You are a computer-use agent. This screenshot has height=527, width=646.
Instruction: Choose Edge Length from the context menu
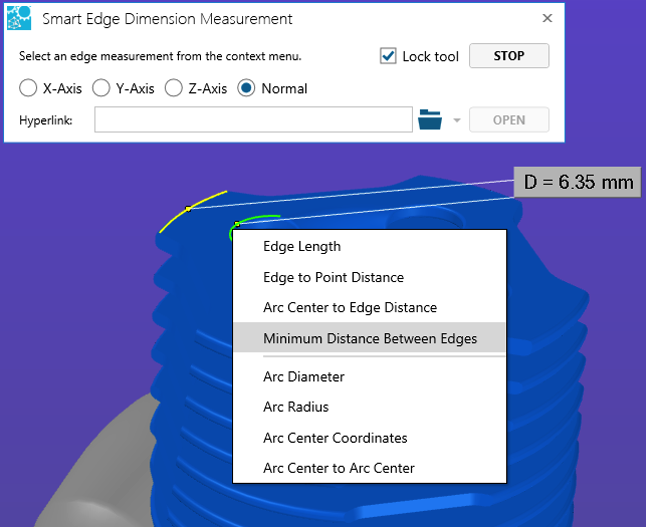click(x=302, y=246)
